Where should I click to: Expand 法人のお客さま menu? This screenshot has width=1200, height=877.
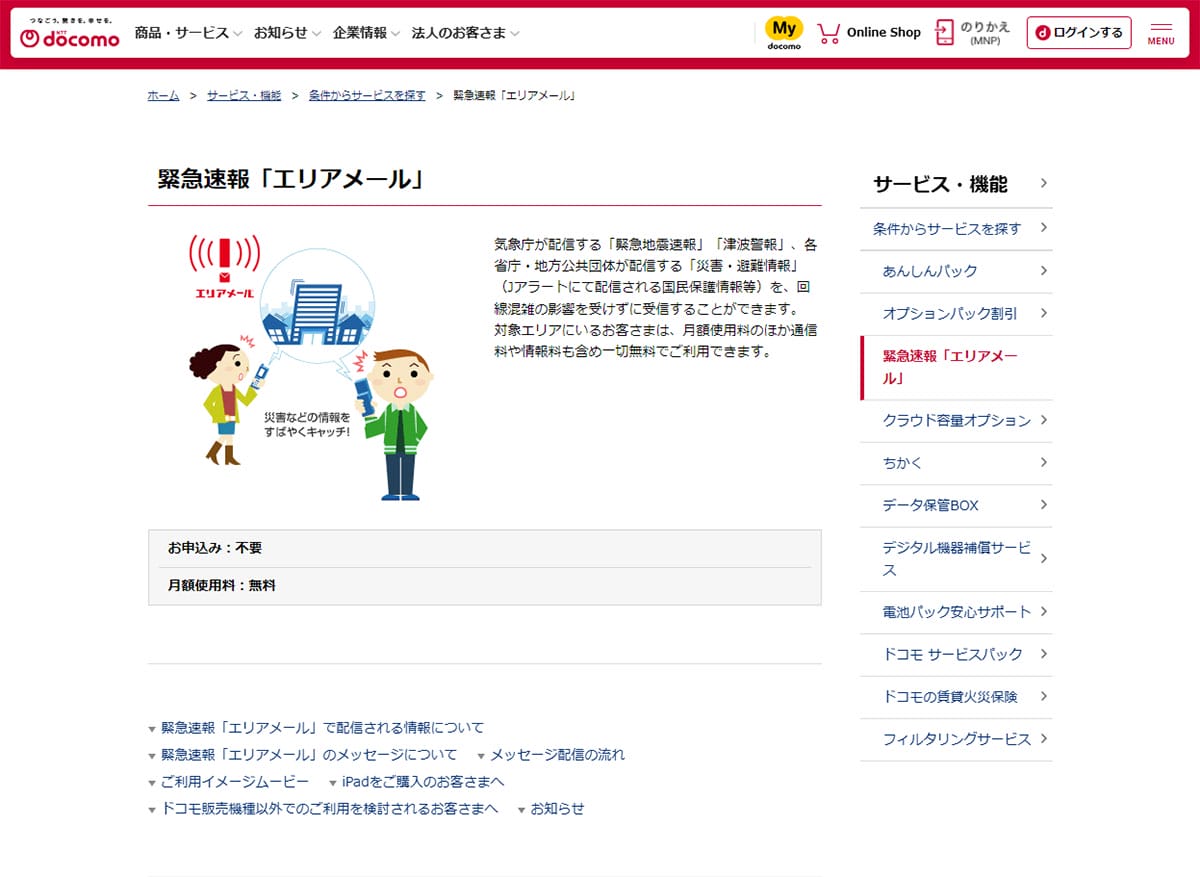pyautogui.click(x=465, y=33)
